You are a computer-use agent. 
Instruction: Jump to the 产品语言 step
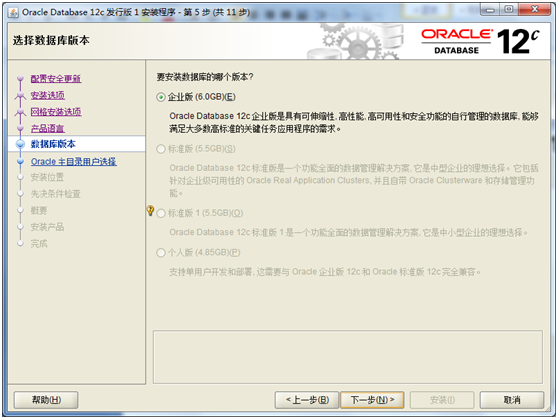pos(47,129)
